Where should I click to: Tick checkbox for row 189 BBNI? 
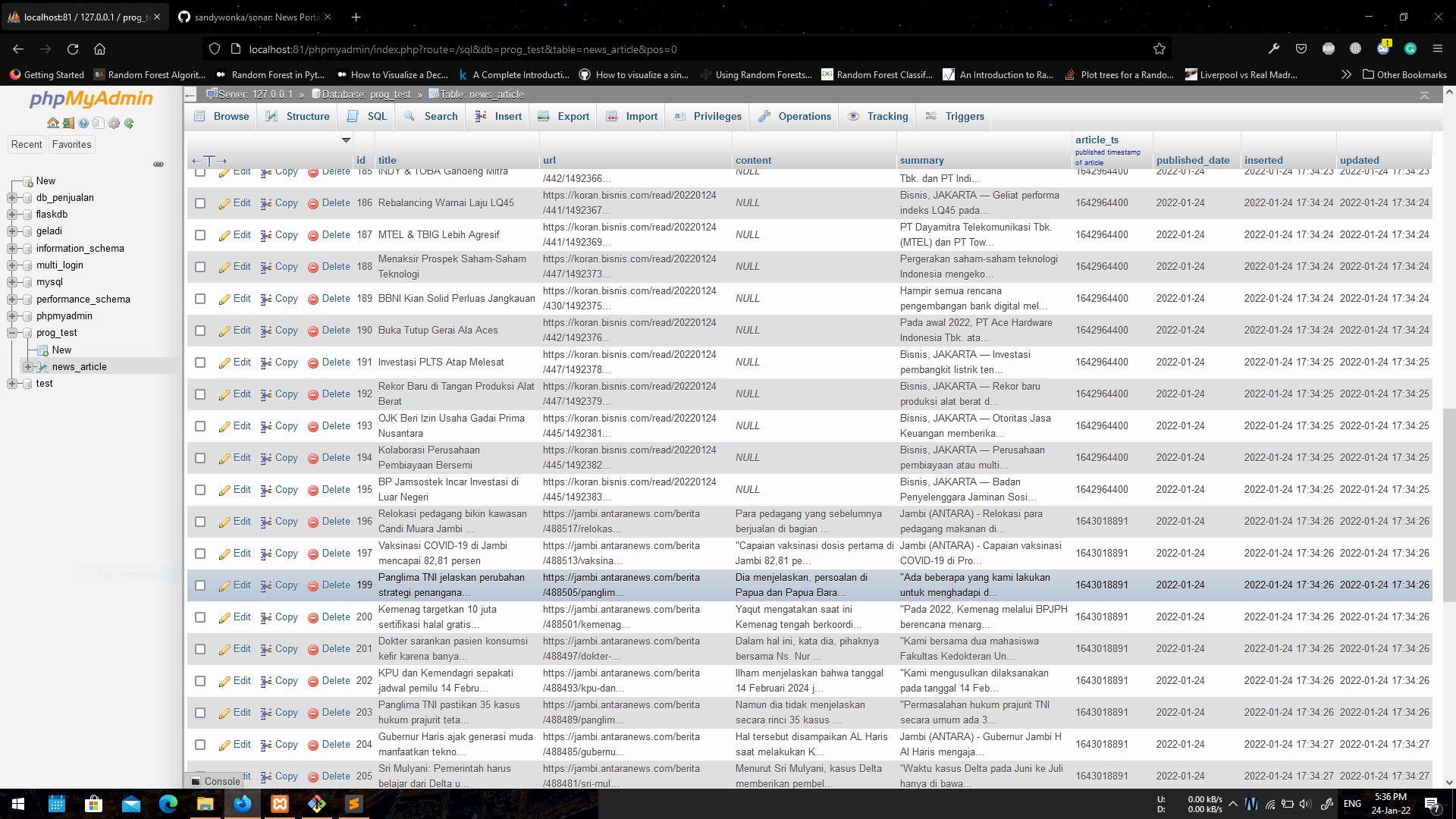(x=200, y=299)
